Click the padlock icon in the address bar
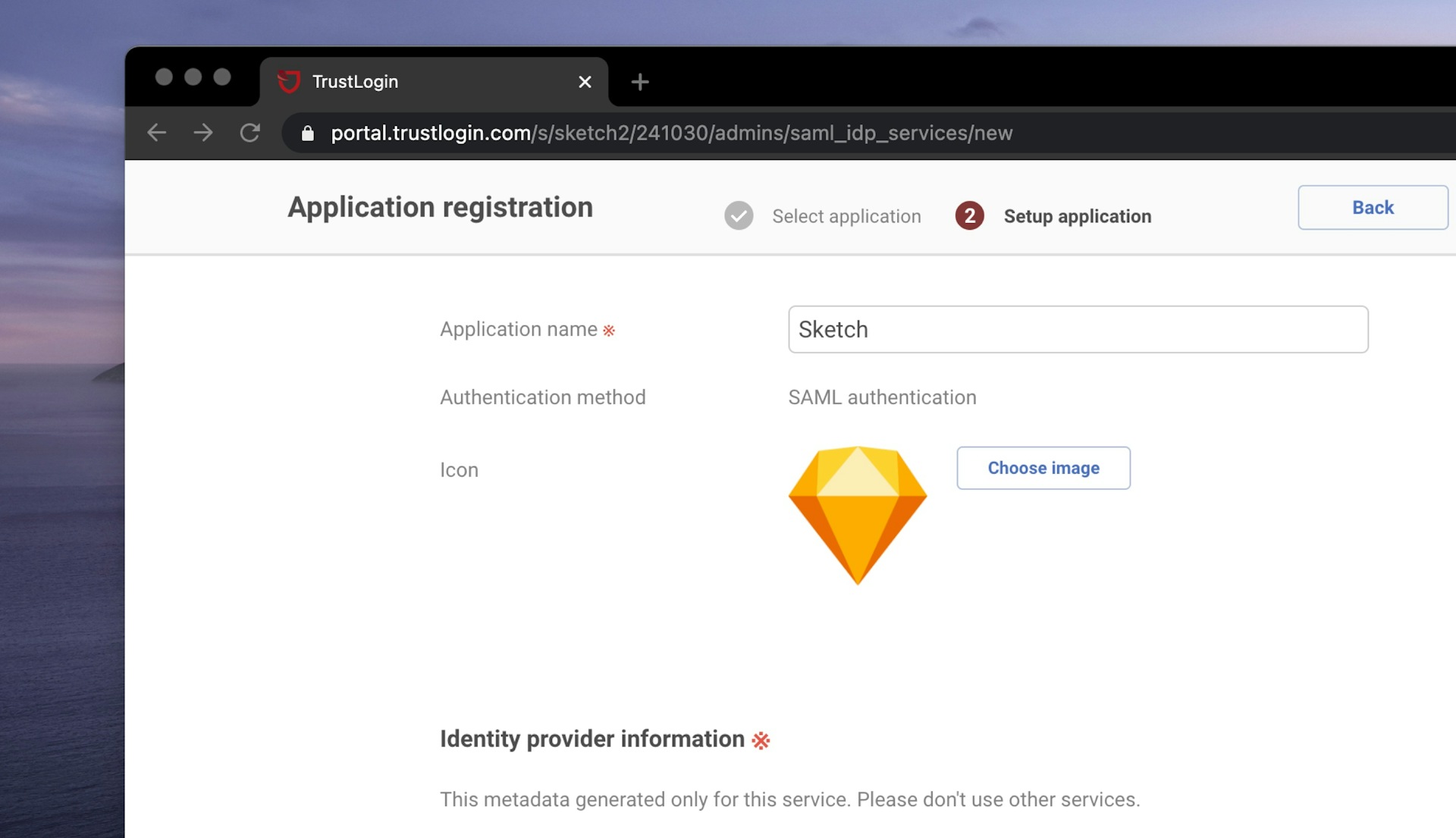 pos(307,133)
